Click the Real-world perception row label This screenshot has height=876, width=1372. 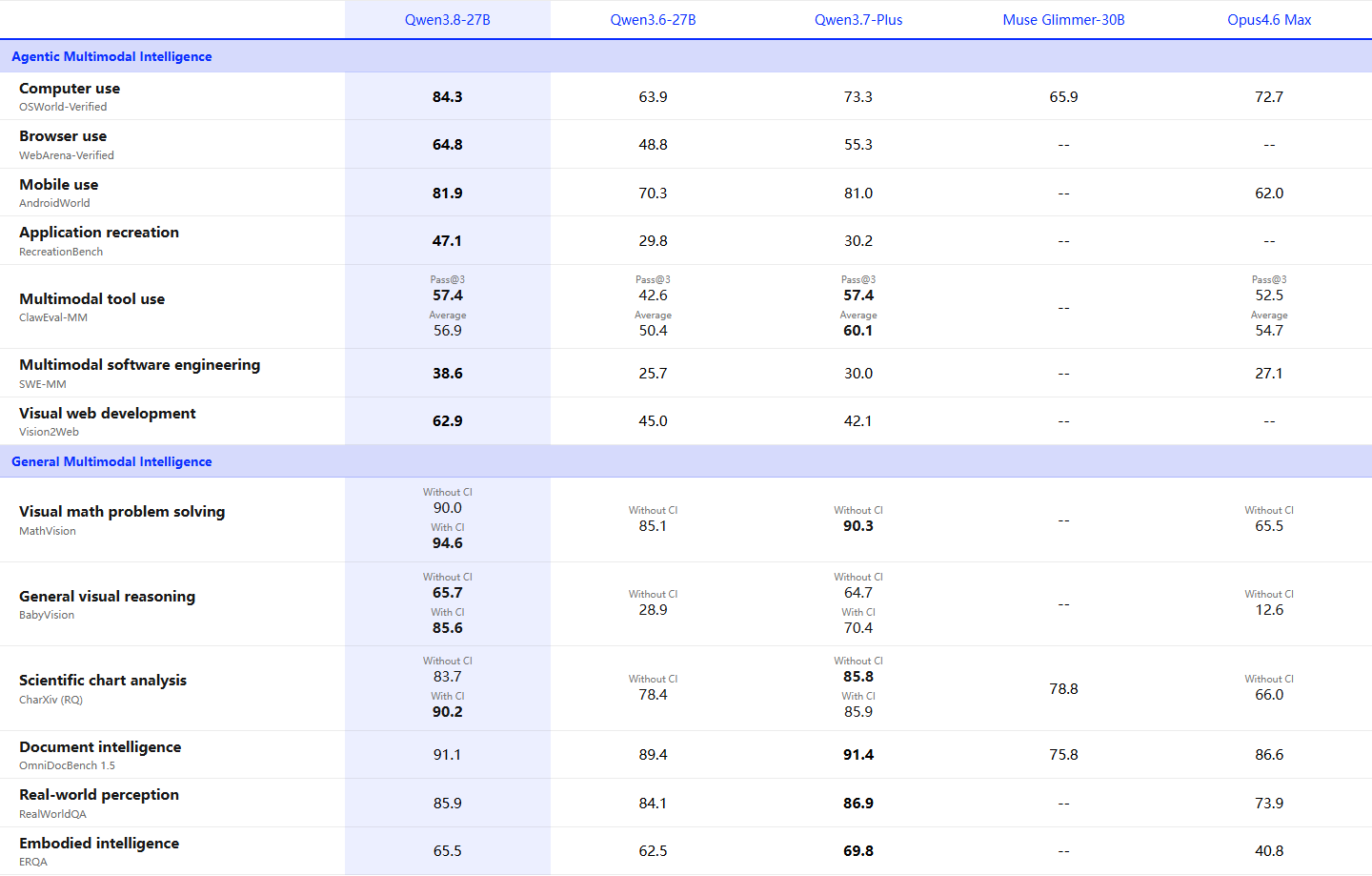pos(99,795)
